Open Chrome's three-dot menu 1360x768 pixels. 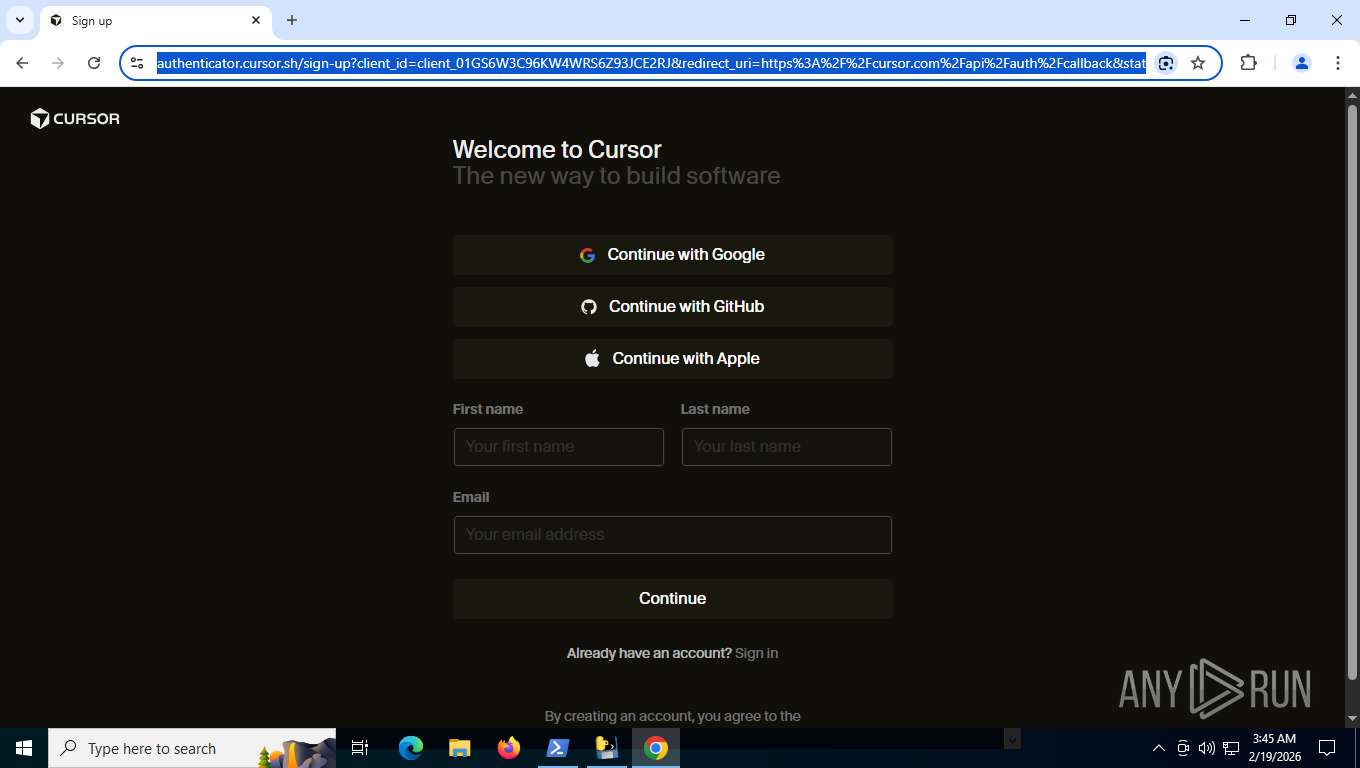(x=1338, y=63)
